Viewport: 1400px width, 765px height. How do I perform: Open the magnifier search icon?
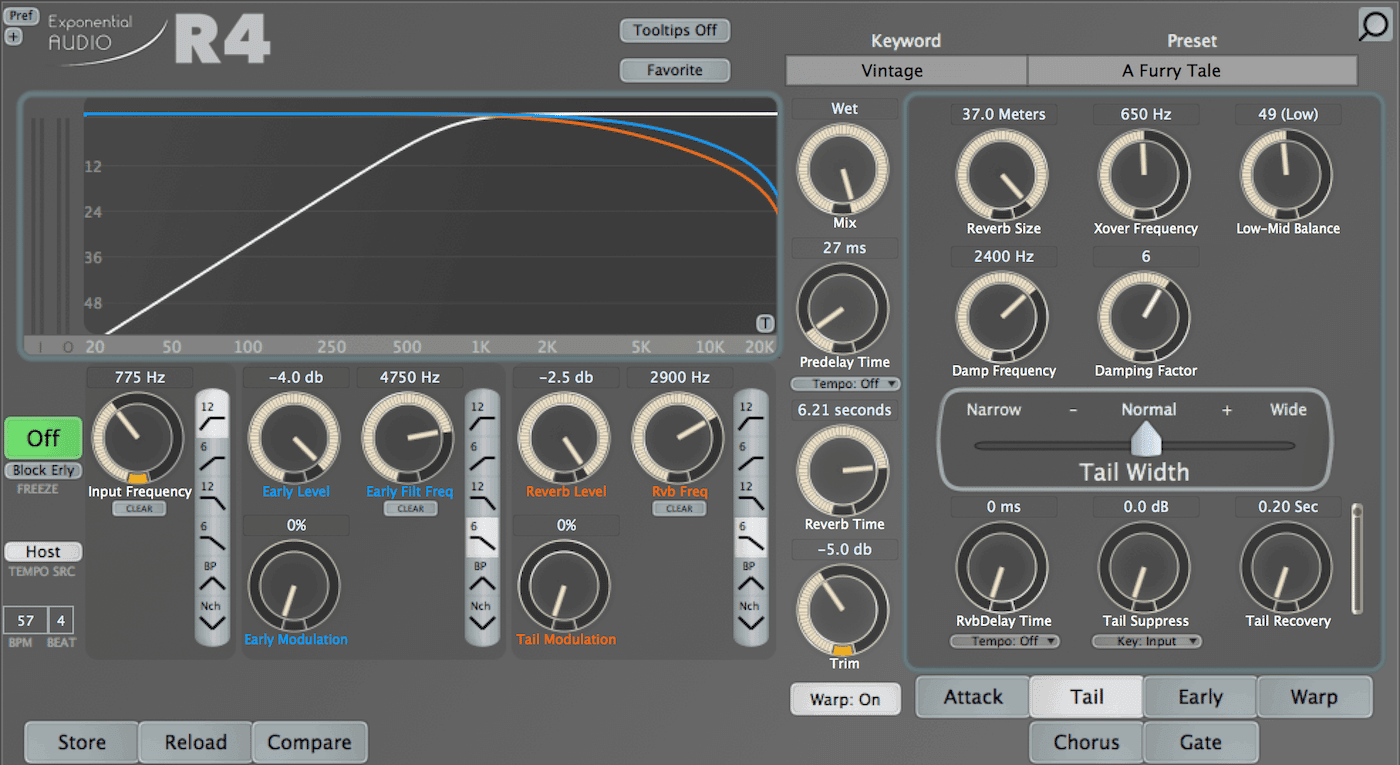click(x=1374, y=25)
